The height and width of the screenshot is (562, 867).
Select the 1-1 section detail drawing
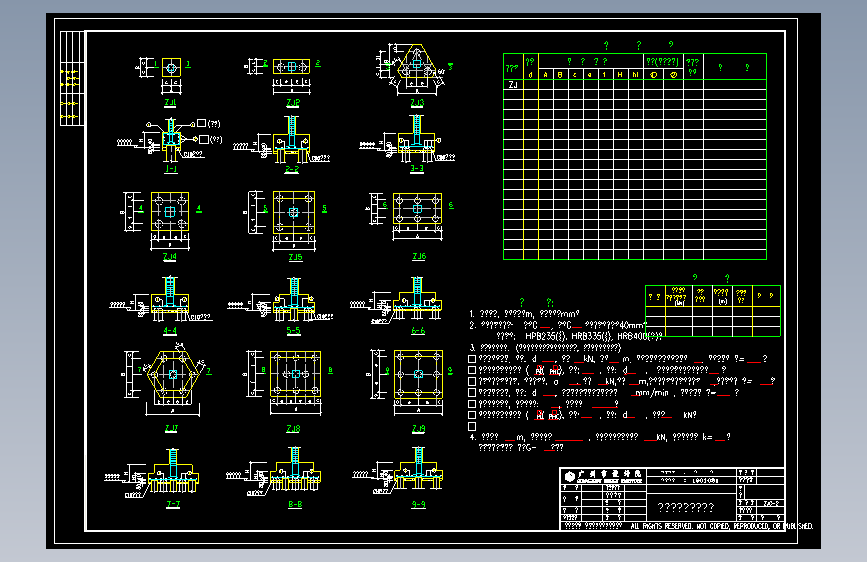170,140
